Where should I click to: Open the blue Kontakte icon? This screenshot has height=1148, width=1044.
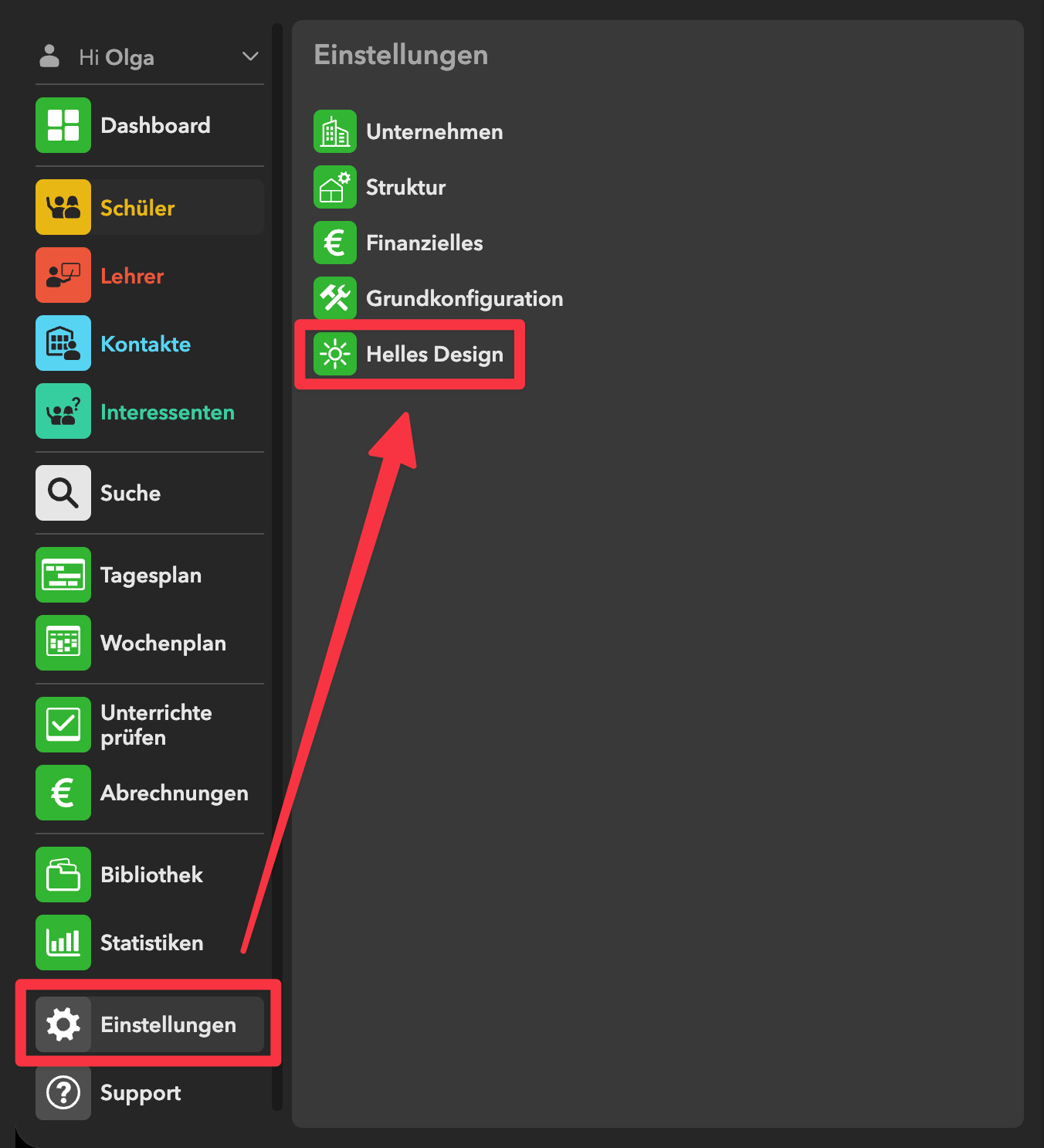click(63, 343)
